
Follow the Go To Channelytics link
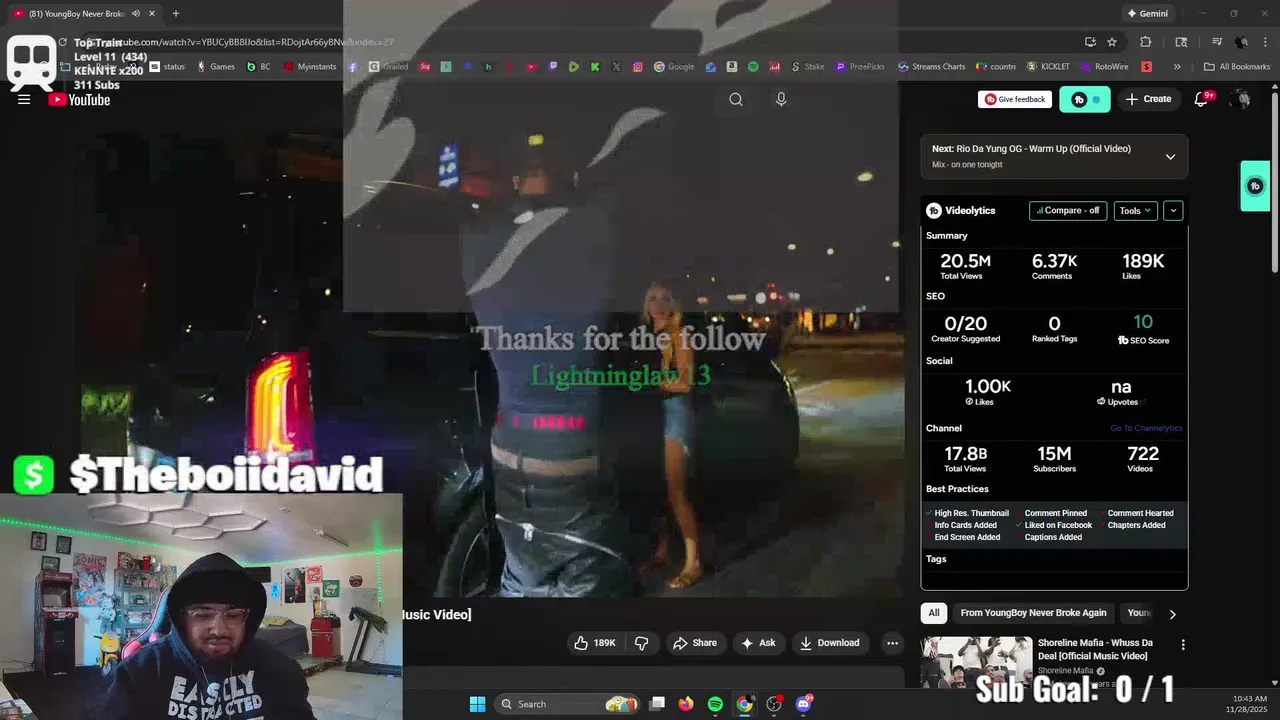tap(1146, 428)
